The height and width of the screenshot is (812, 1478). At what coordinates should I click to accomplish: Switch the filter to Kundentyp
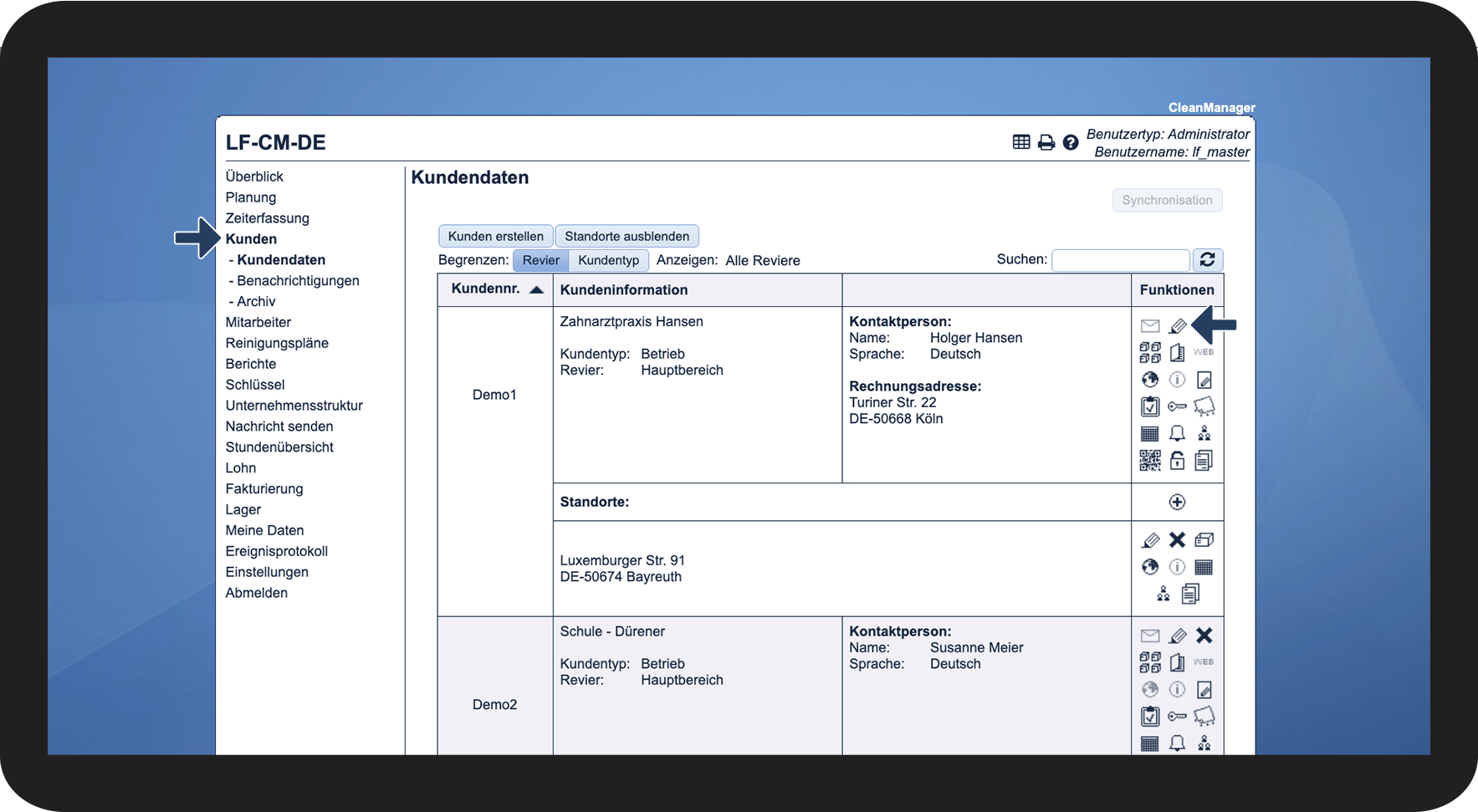[608, 260]
